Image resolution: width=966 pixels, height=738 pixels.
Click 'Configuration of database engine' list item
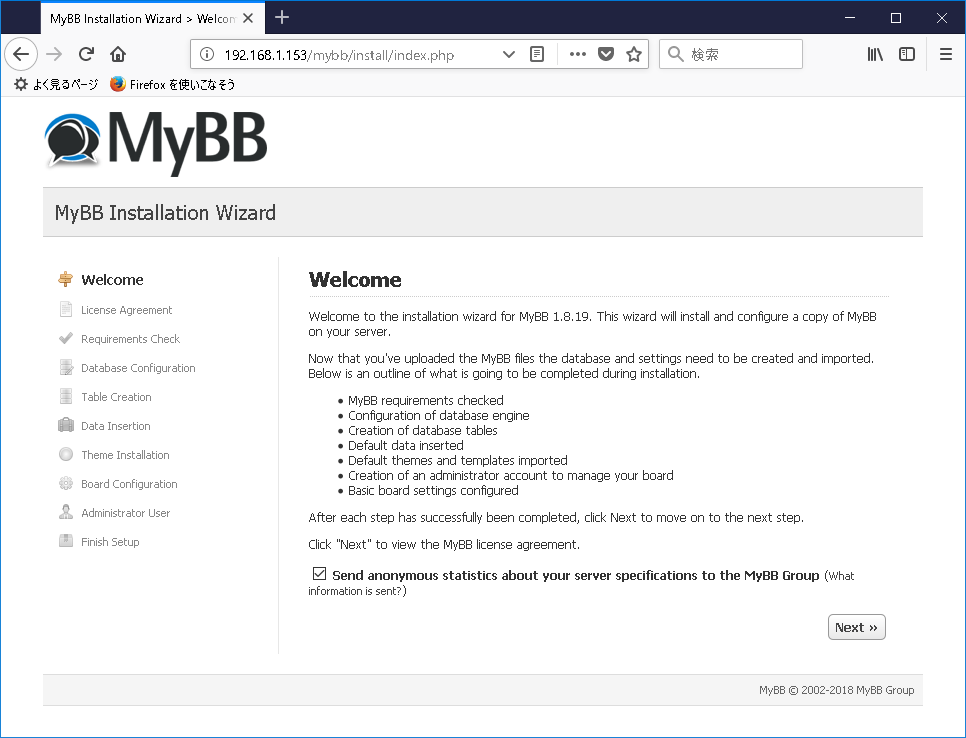(x=439, y=415)
